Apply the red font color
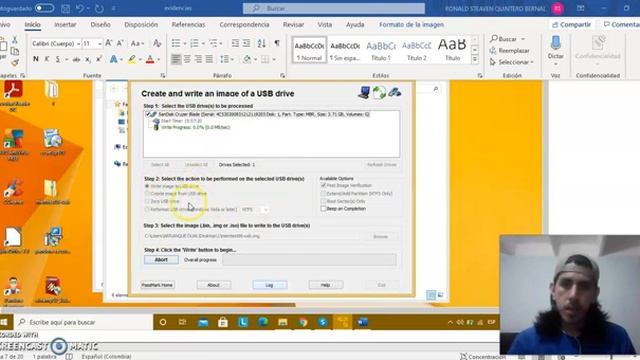 150,60
